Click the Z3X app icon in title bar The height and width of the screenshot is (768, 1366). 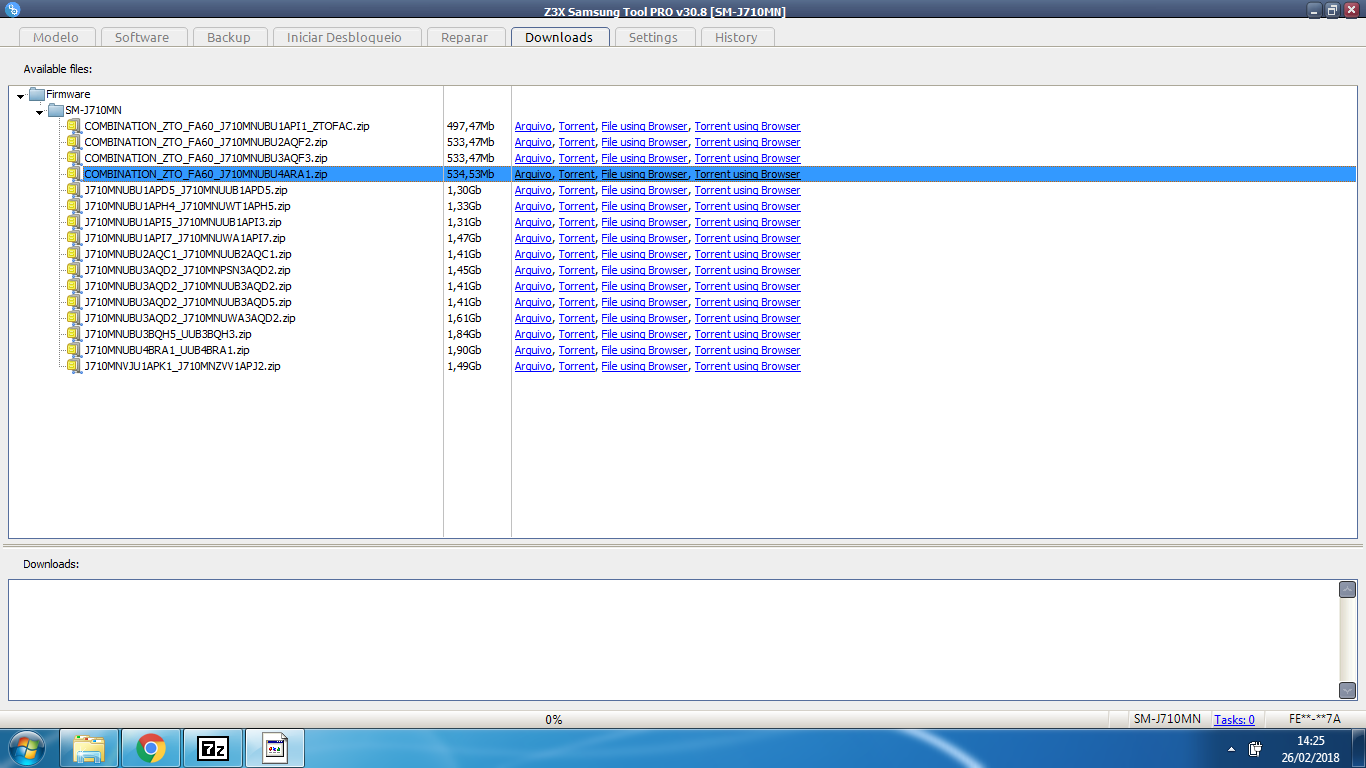tap(12, 10)
